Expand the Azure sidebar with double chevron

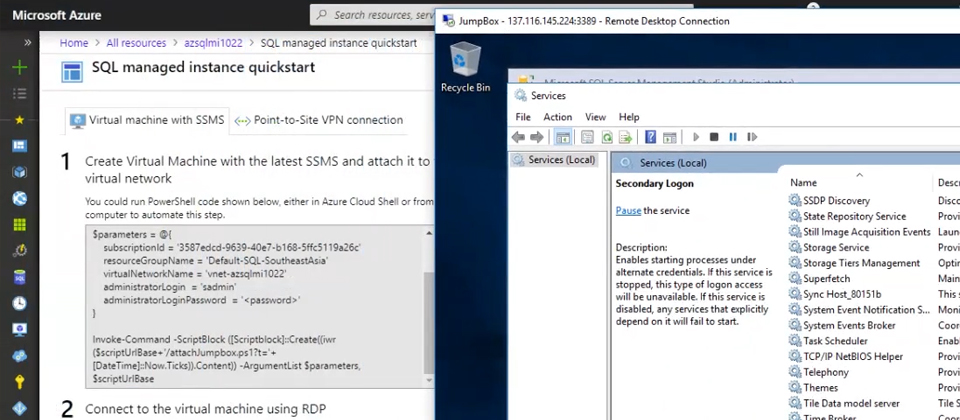28,43
